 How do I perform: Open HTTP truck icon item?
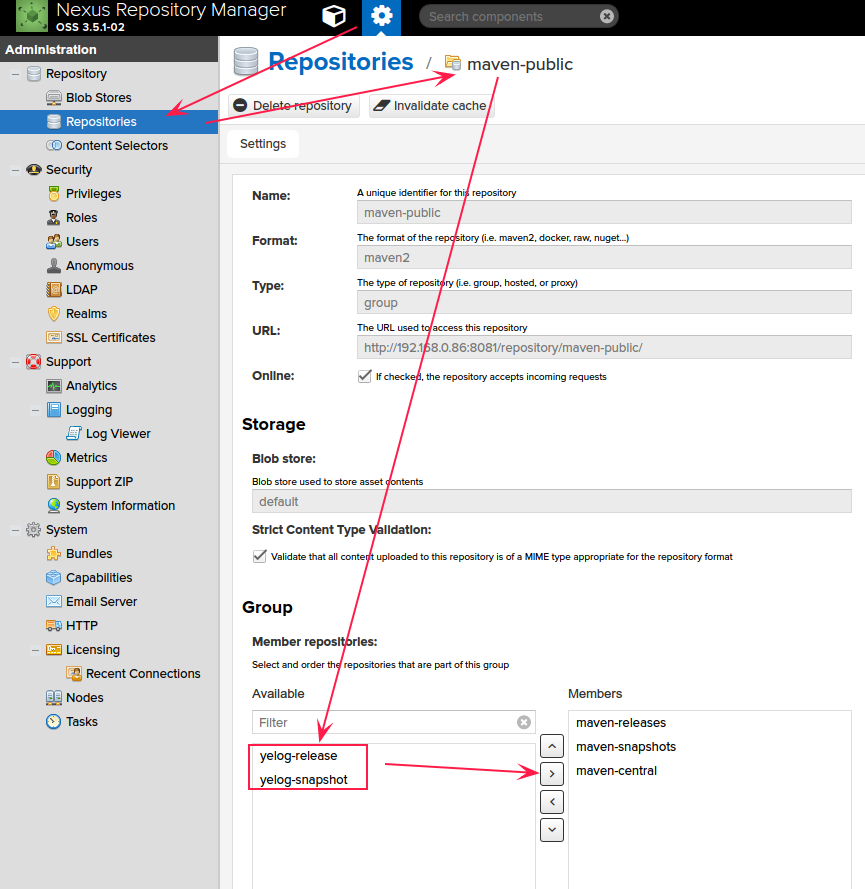pos(54,625)
